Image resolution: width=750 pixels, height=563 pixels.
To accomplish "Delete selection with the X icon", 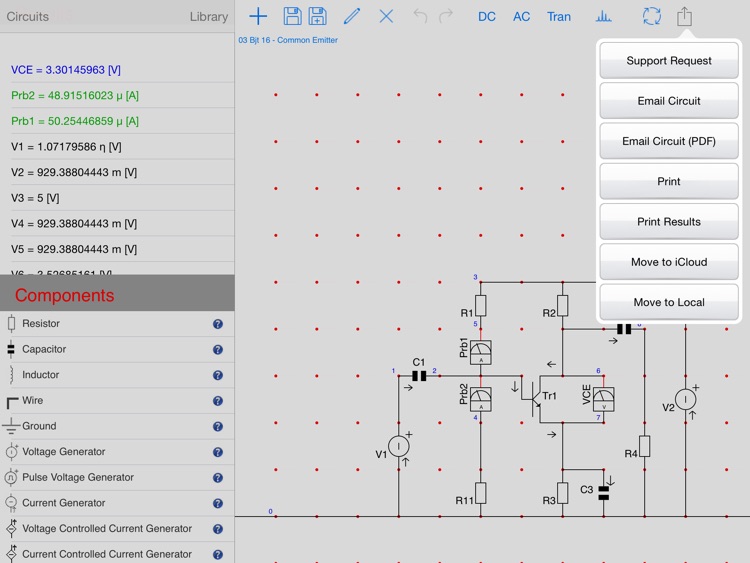I will (386, 16).
